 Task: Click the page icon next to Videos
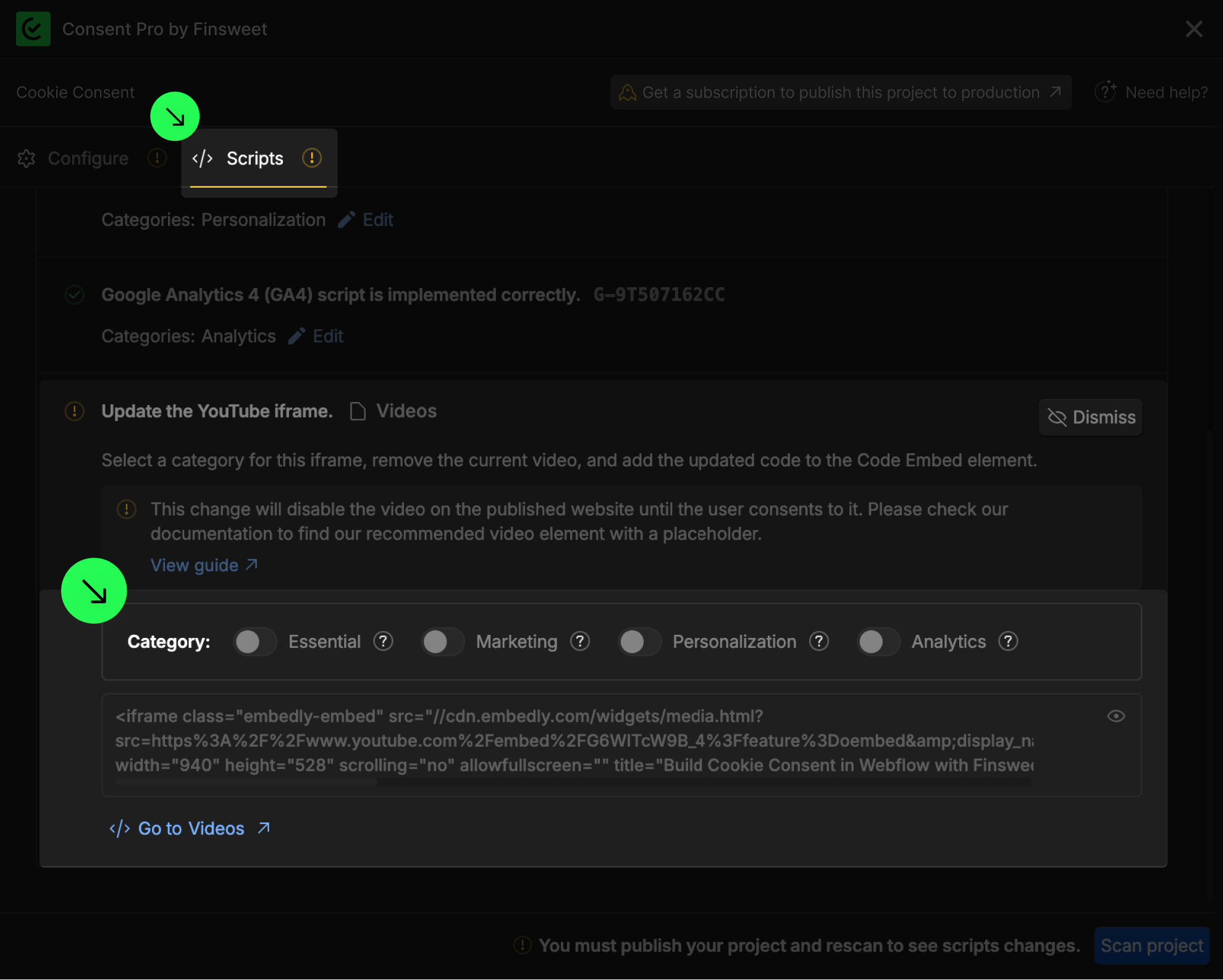pos(358,411)
